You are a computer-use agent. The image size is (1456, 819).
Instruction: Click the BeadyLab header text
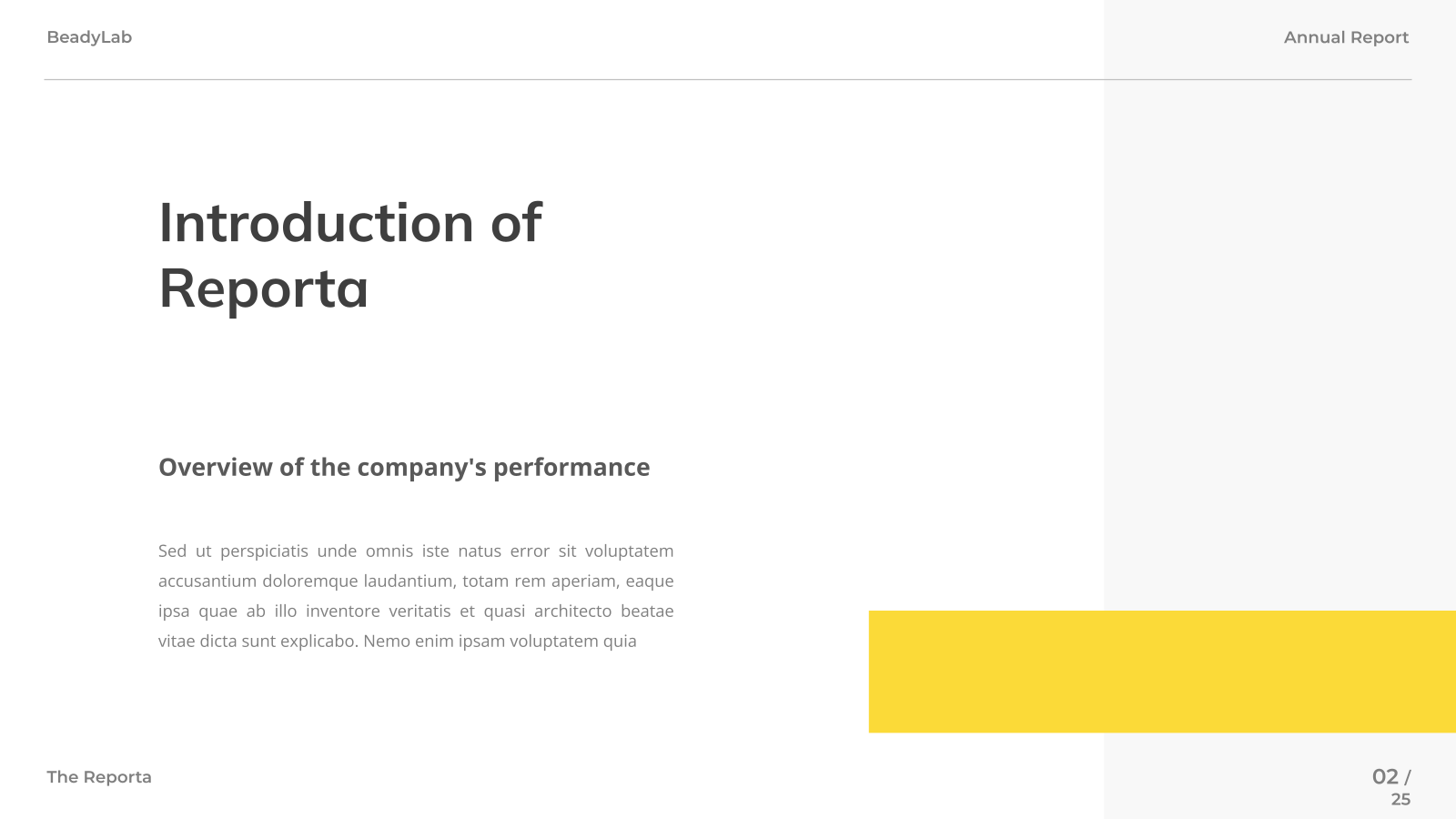point(89,37)
